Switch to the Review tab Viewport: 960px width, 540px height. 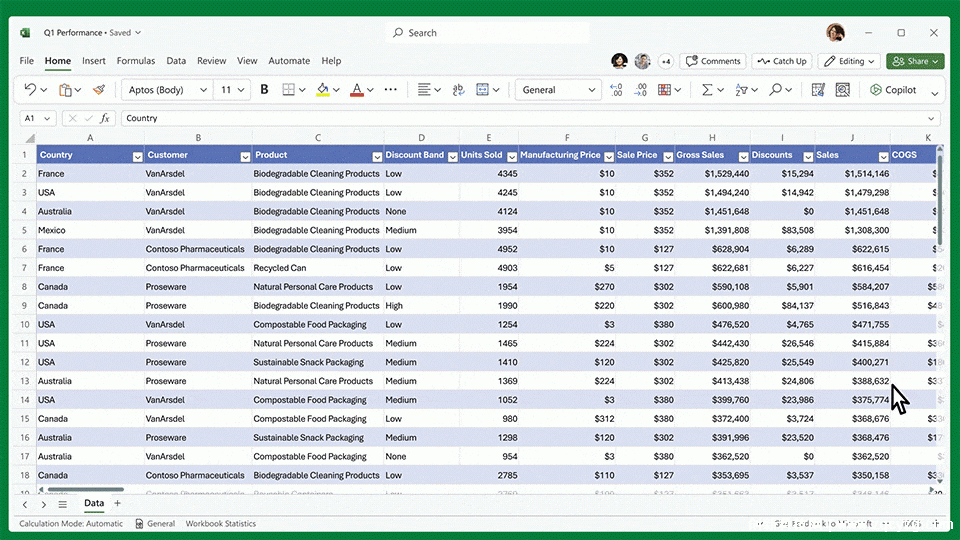(x=211, y=61)
